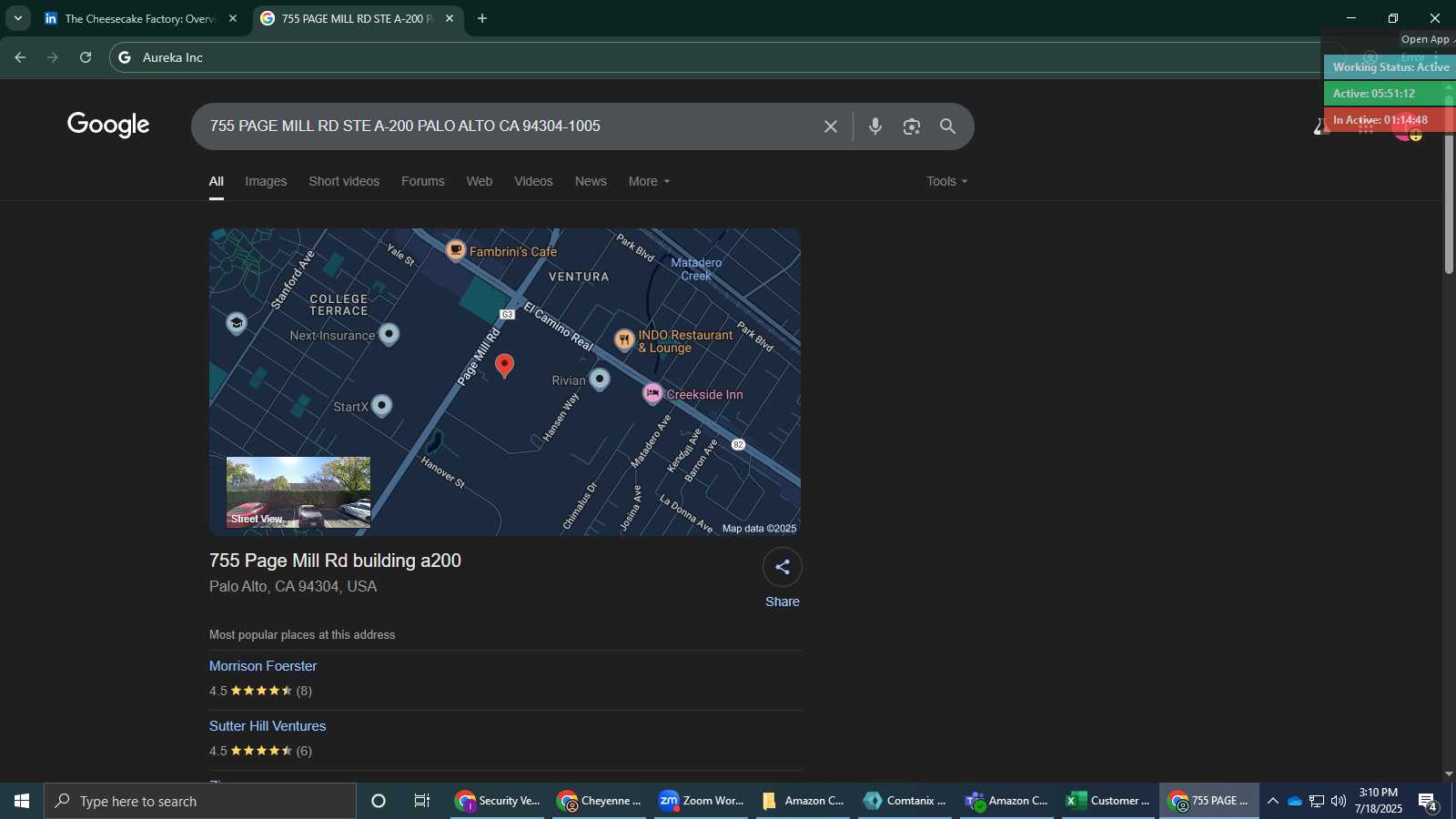Select INDO Restaurant & Lounge map marker
Screen dimensions: 1456x819
click(x=624, y=340)
